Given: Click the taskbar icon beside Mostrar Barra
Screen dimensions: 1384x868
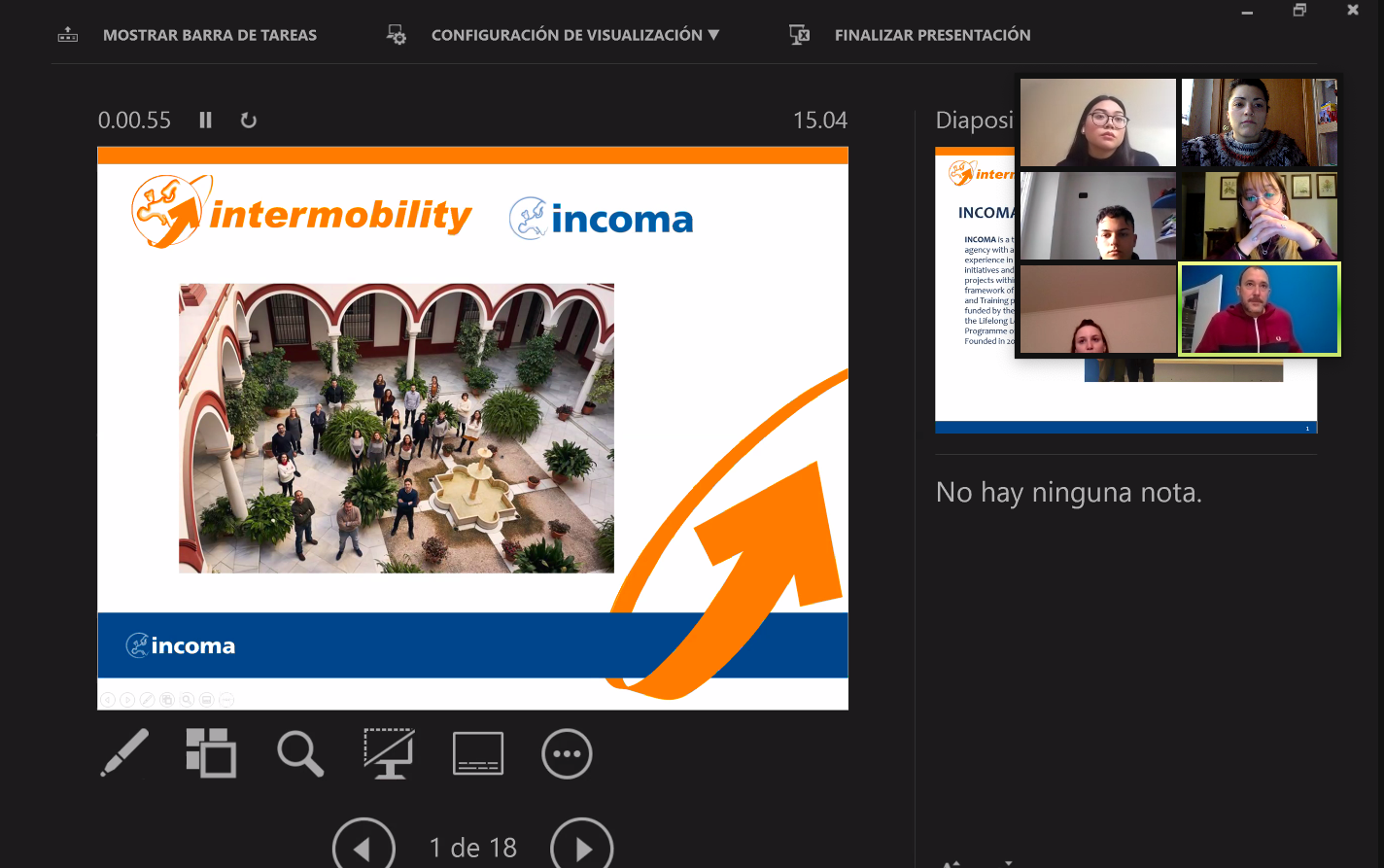Looking at the screenshot, I should pos(67,35).
